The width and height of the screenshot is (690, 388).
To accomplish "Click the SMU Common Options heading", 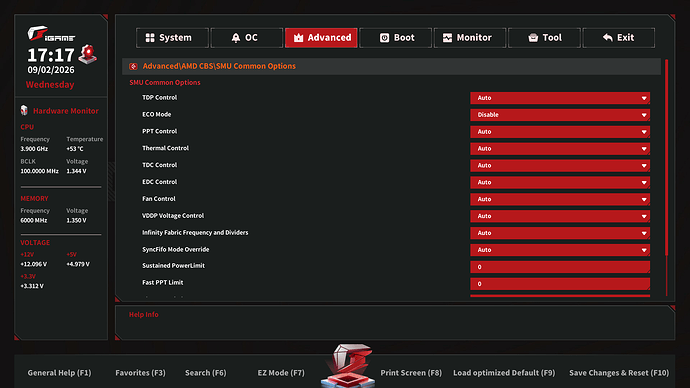I will [x=165, y=82].
